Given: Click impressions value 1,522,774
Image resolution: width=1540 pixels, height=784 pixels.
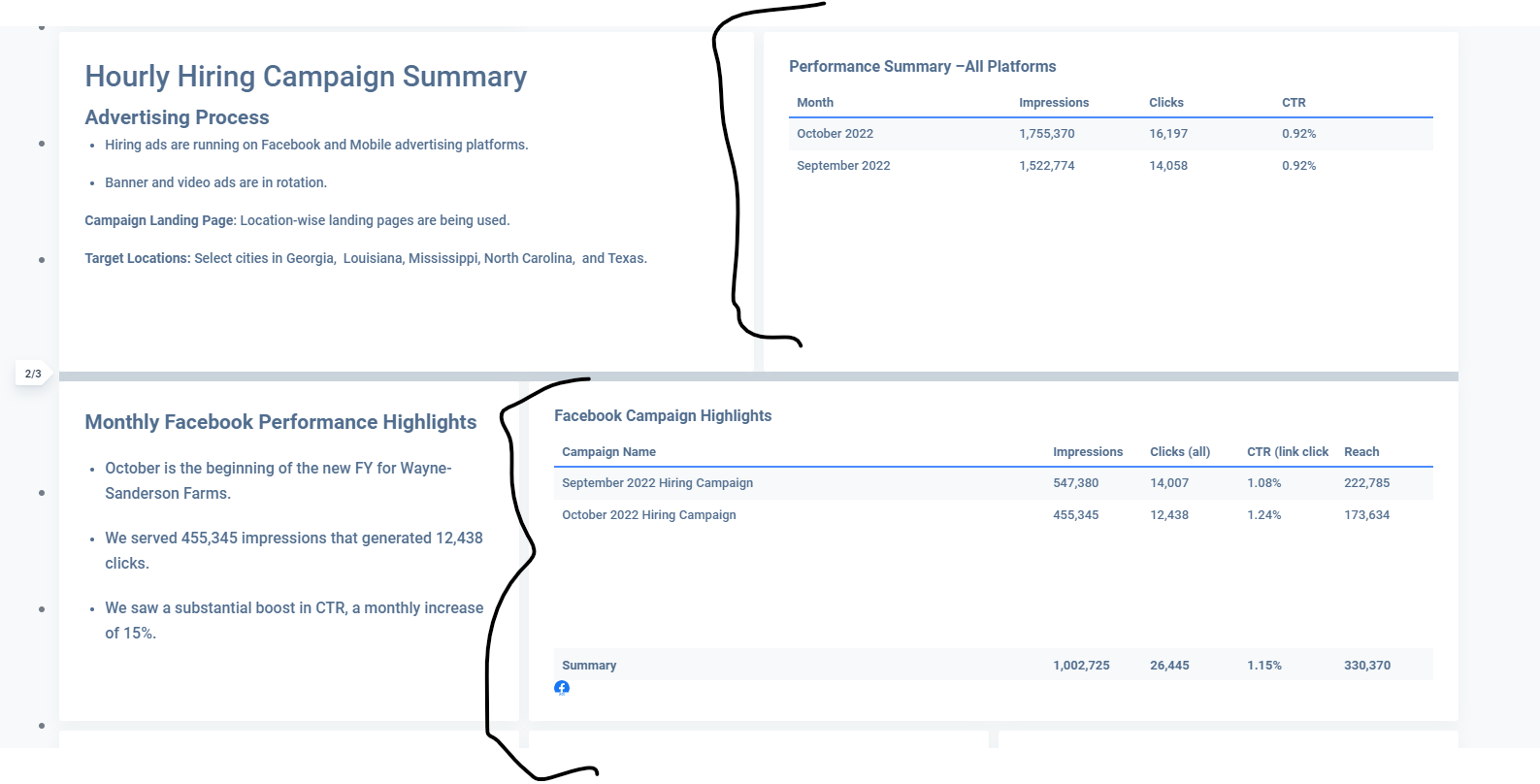Looking at the screenshot, I should click(1047, 166).
